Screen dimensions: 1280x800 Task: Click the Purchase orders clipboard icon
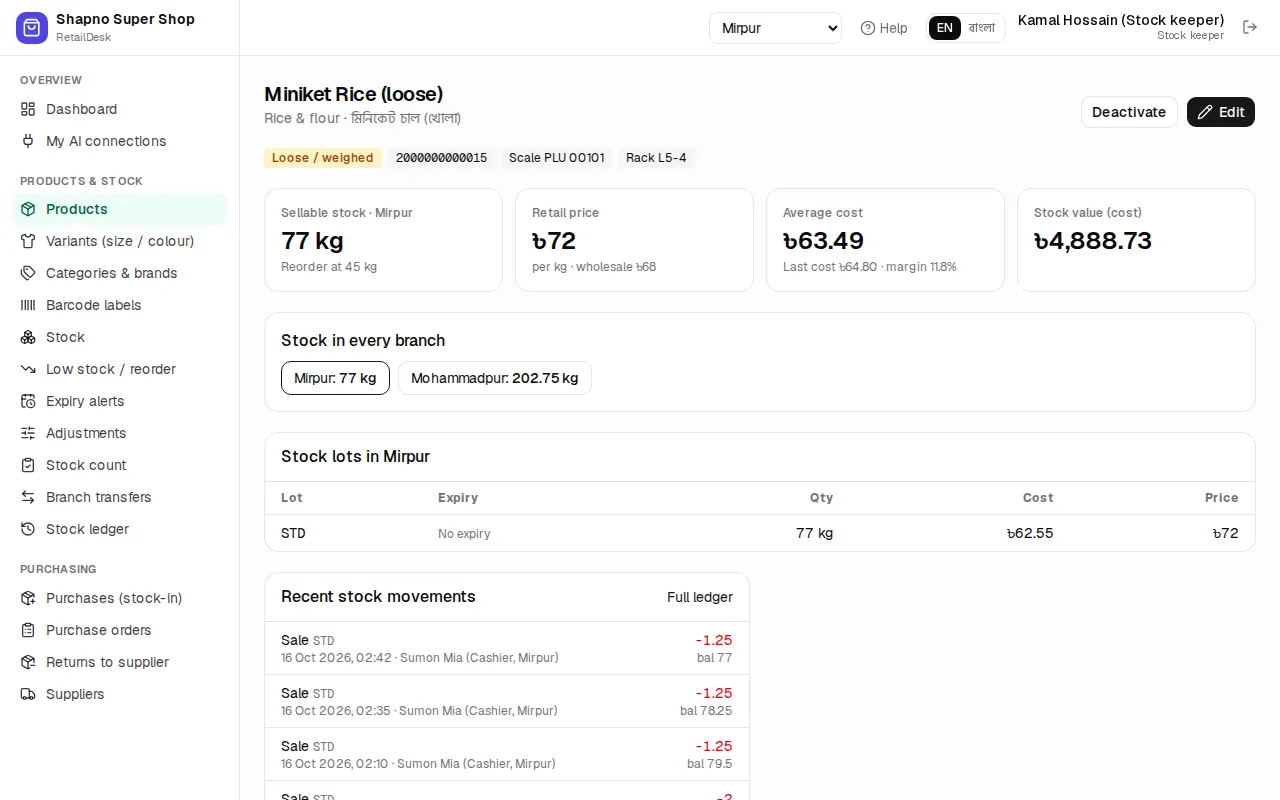[28, 630]
